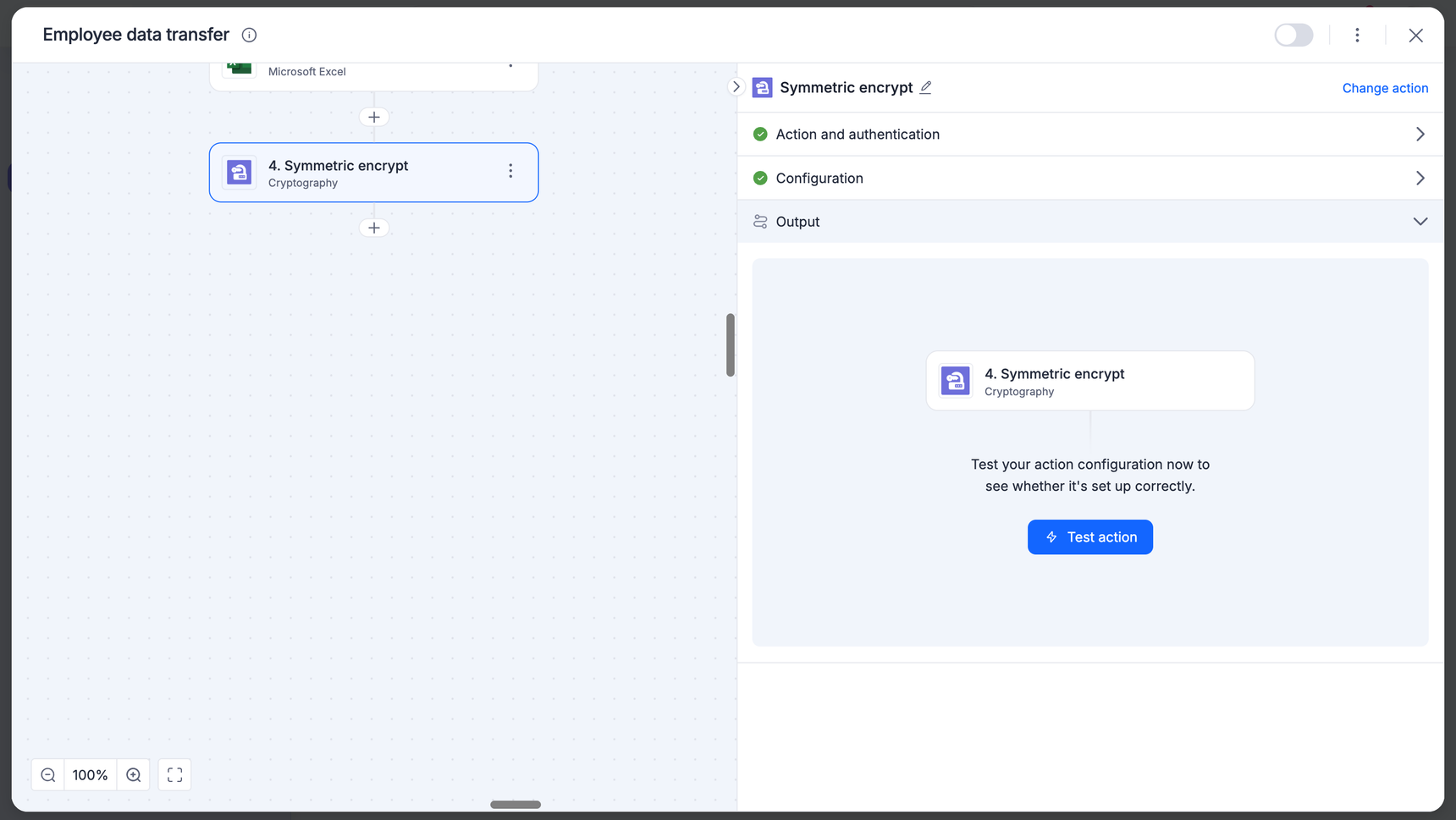Click the zoom in magnifier icon
Screen dimensions: 1456x820
(134, 775)
